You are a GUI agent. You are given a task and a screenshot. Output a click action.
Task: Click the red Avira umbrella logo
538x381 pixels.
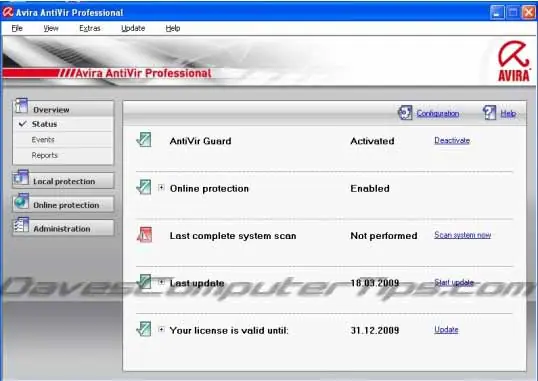click(x=513, y=61)
